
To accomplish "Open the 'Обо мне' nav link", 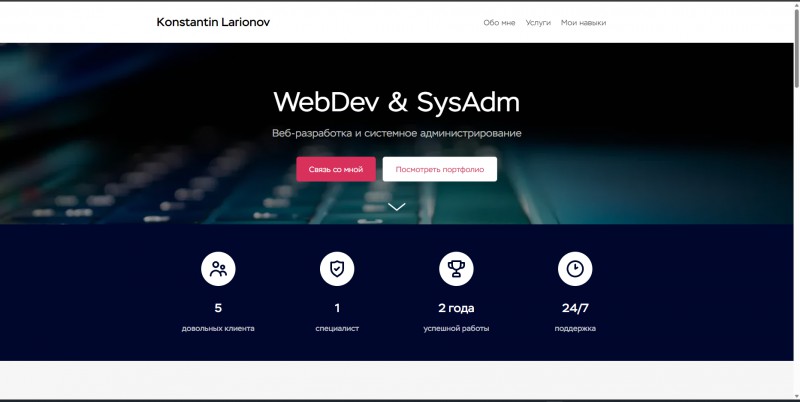I will coord(499,22).
